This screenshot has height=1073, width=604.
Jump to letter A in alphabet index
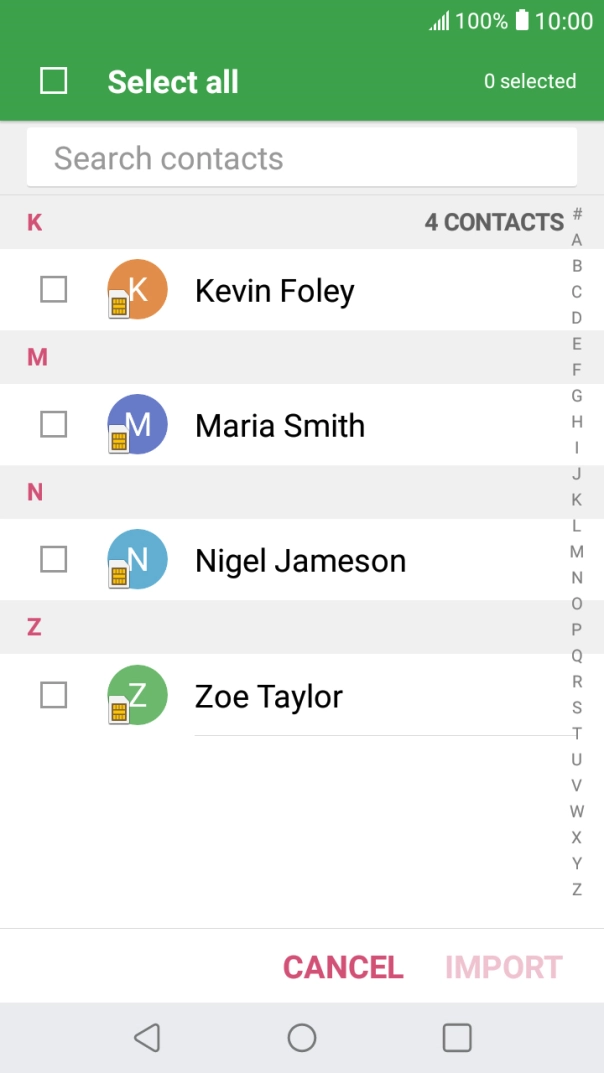click(x=577, y=240)
